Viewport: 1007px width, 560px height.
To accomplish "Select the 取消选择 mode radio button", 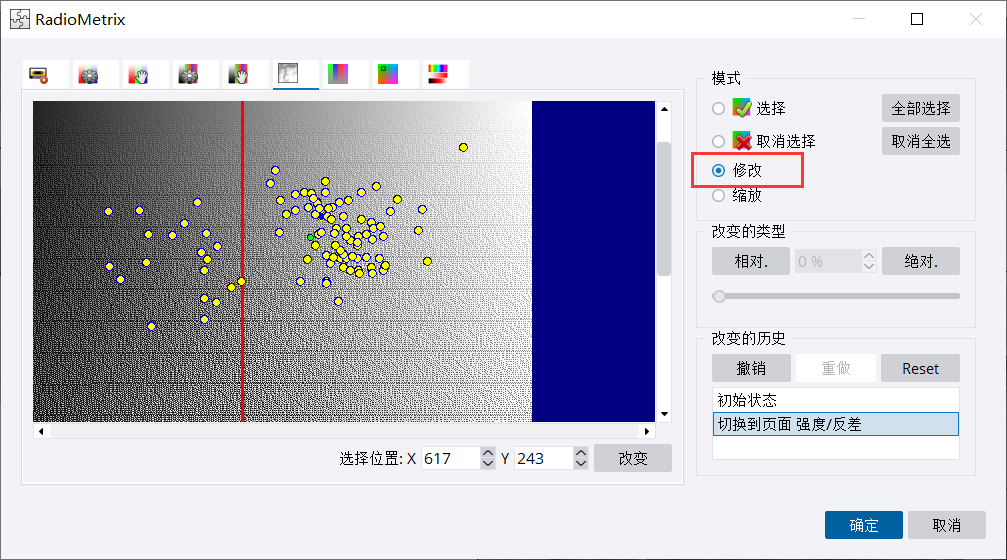I will [x=718, y=141].
